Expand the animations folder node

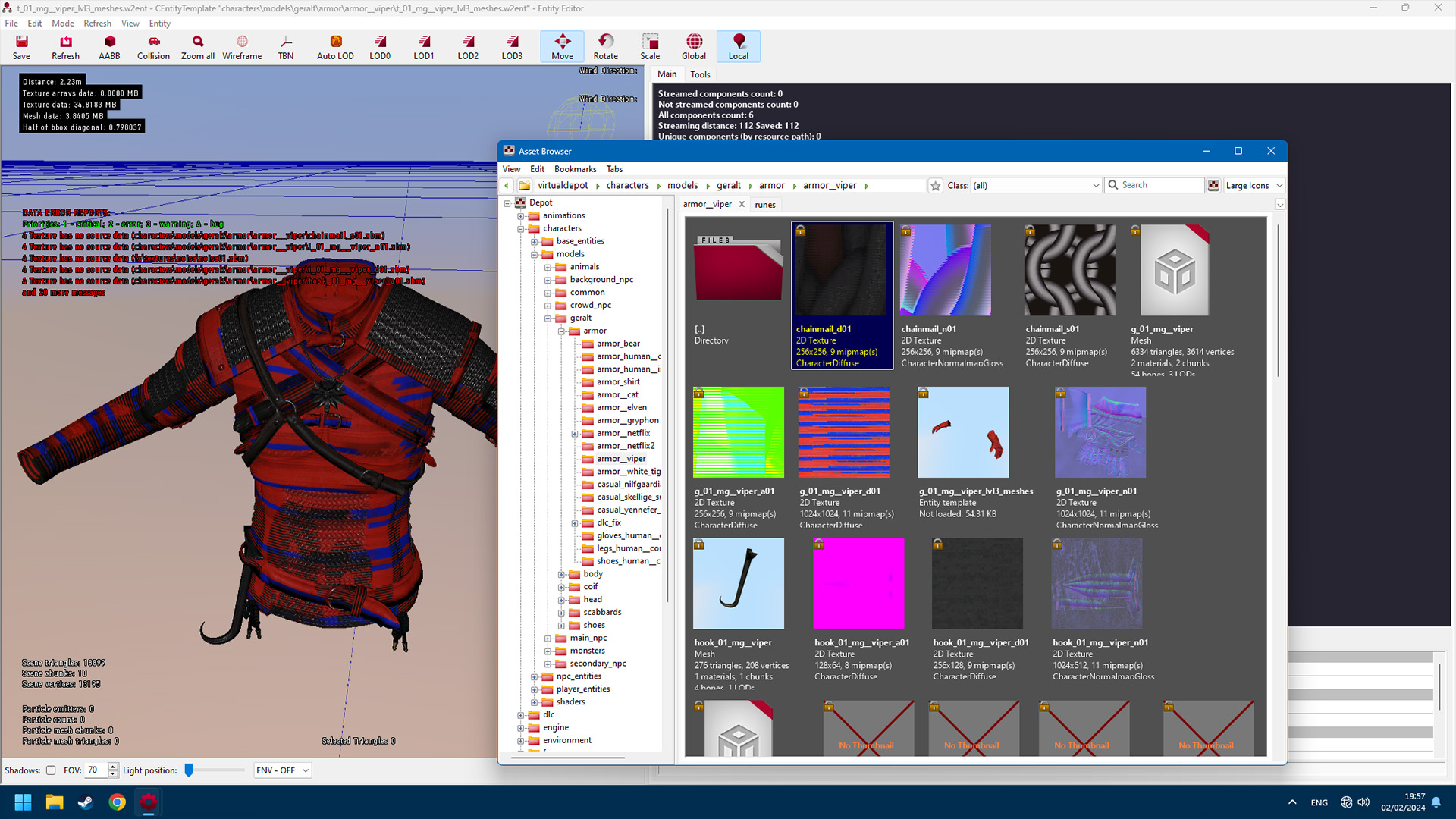tap(521, 216)
